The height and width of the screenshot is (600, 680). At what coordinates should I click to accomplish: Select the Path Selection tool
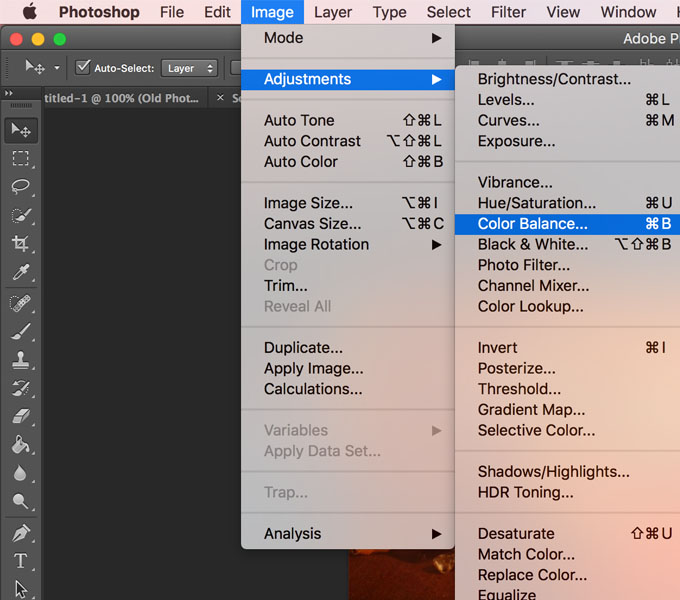point(20,589)
